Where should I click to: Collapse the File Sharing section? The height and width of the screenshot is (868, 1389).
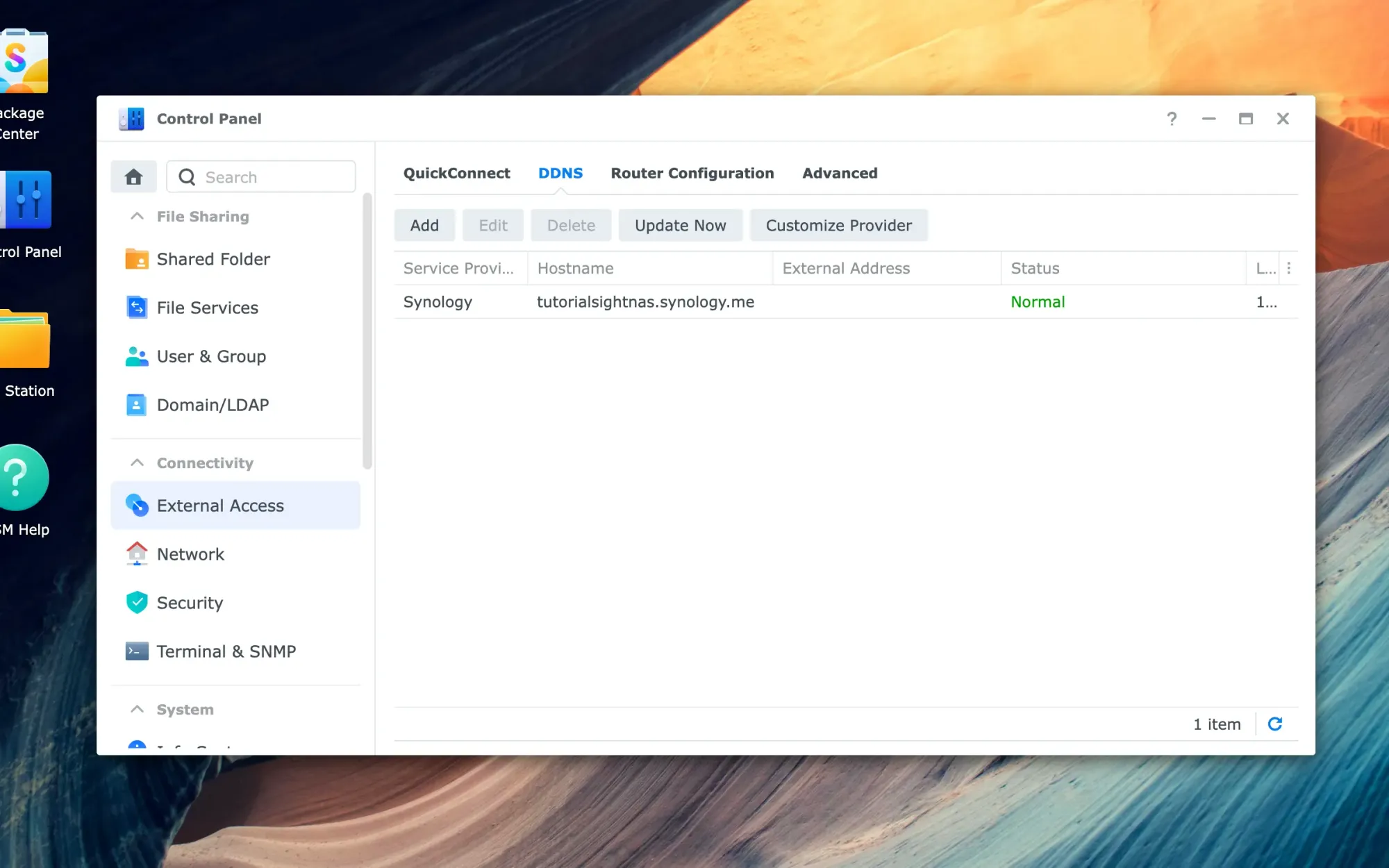[x=136, y=216]
